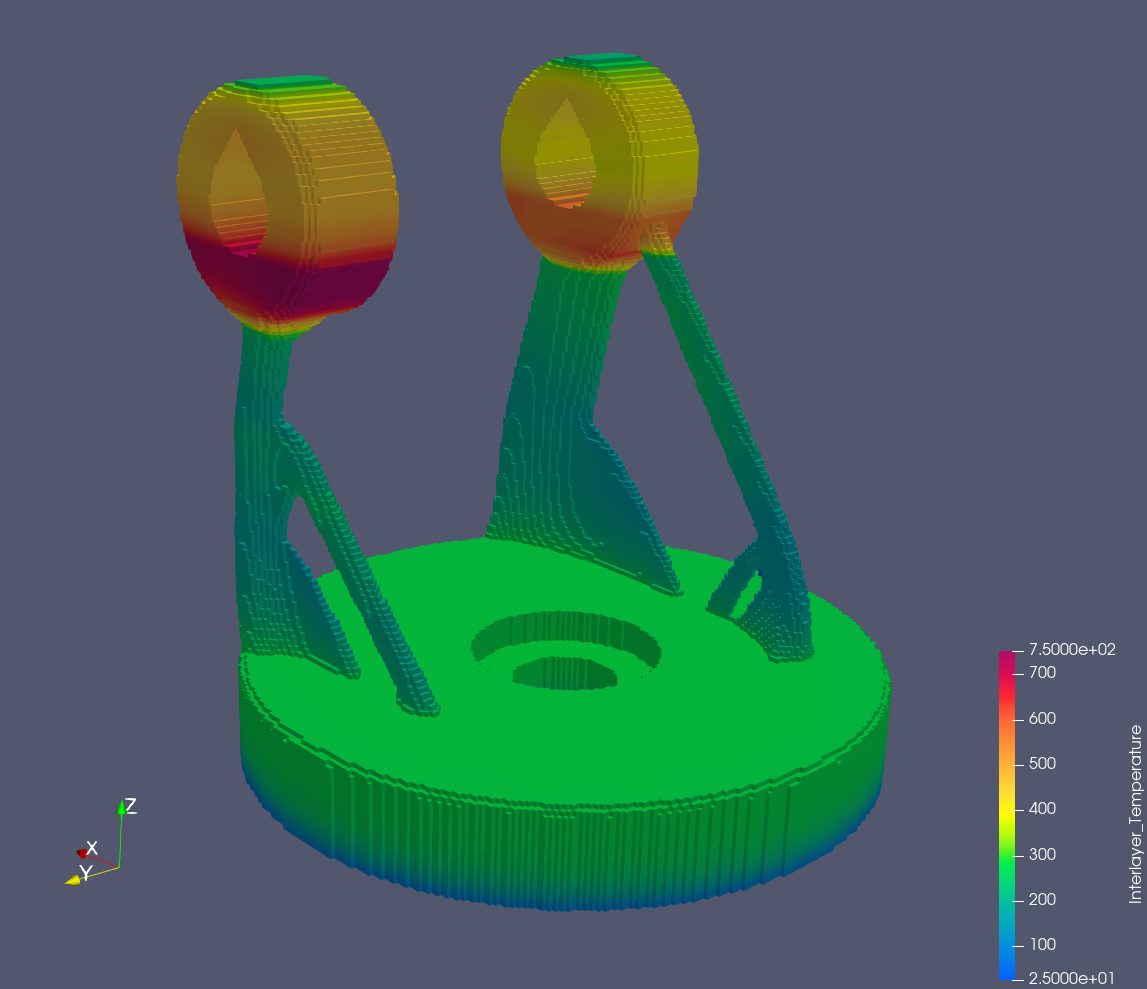Click the green Z axis of orientation widget

point(121,834)
